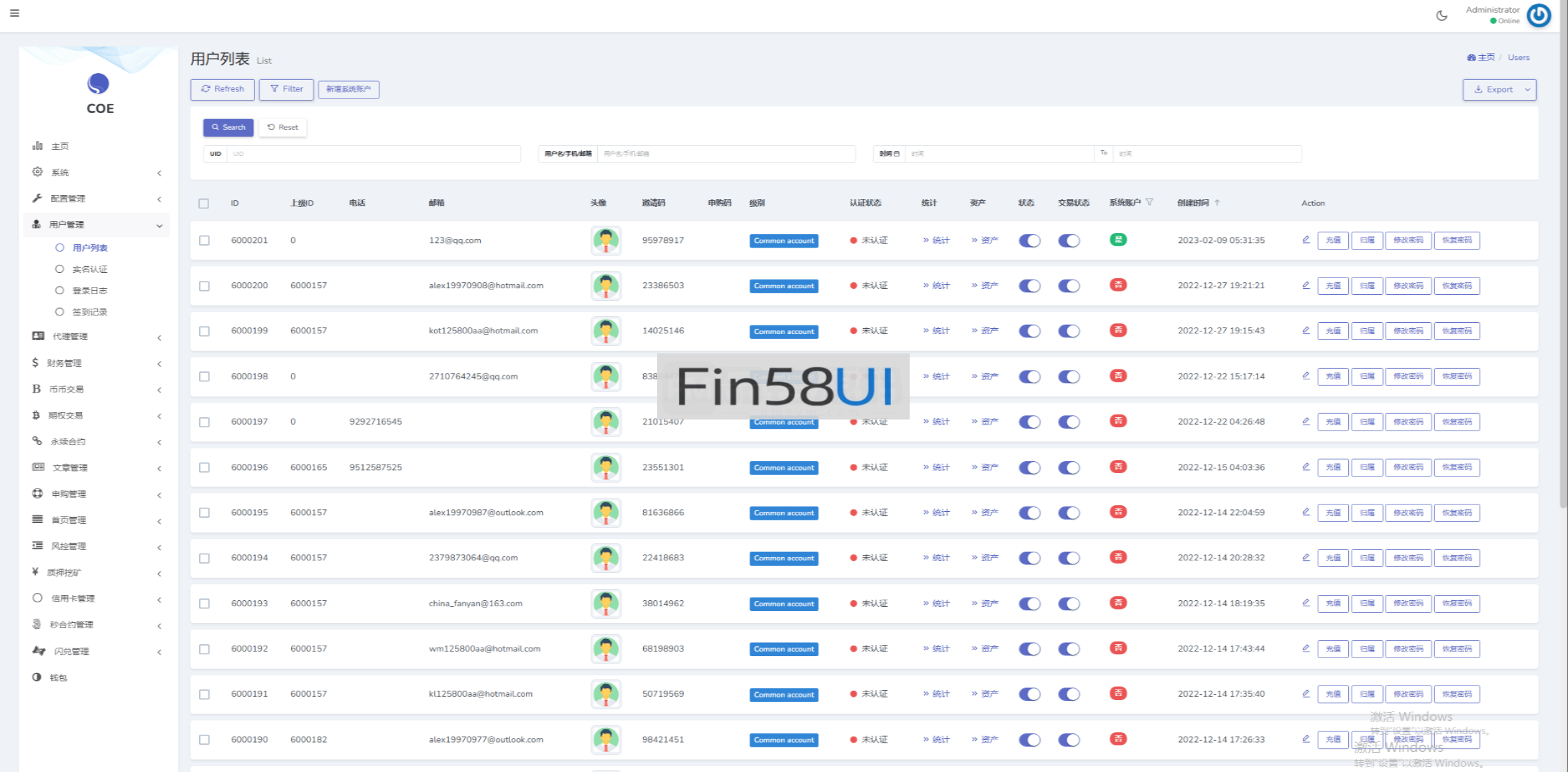Click the UID search input field
The width and height of the screenshot is (1568, 772).
coord(373,154)
